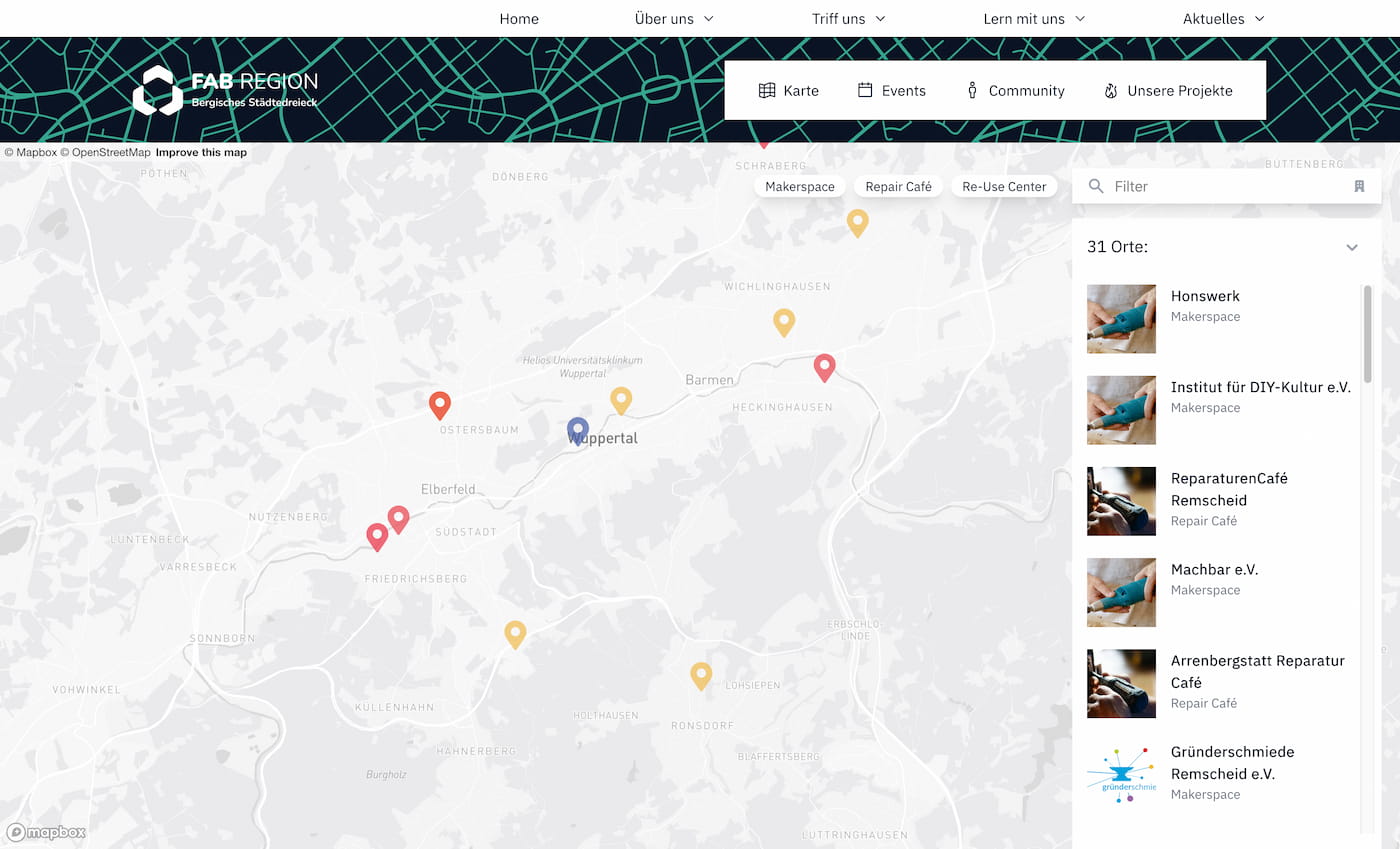Collapse the 31 Orte list chevron
Image resolution: width=1400 pixels, height=849 pixels.
[1352, 248]
